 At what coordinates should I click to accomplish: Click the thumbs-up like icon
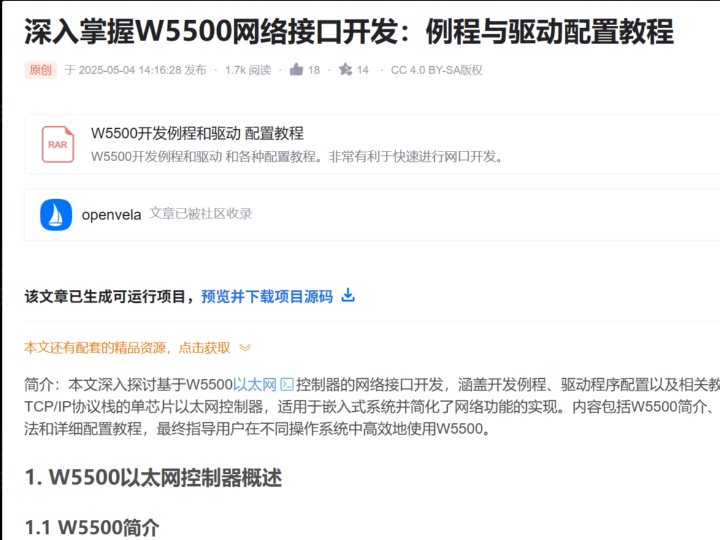coord(296,70)
